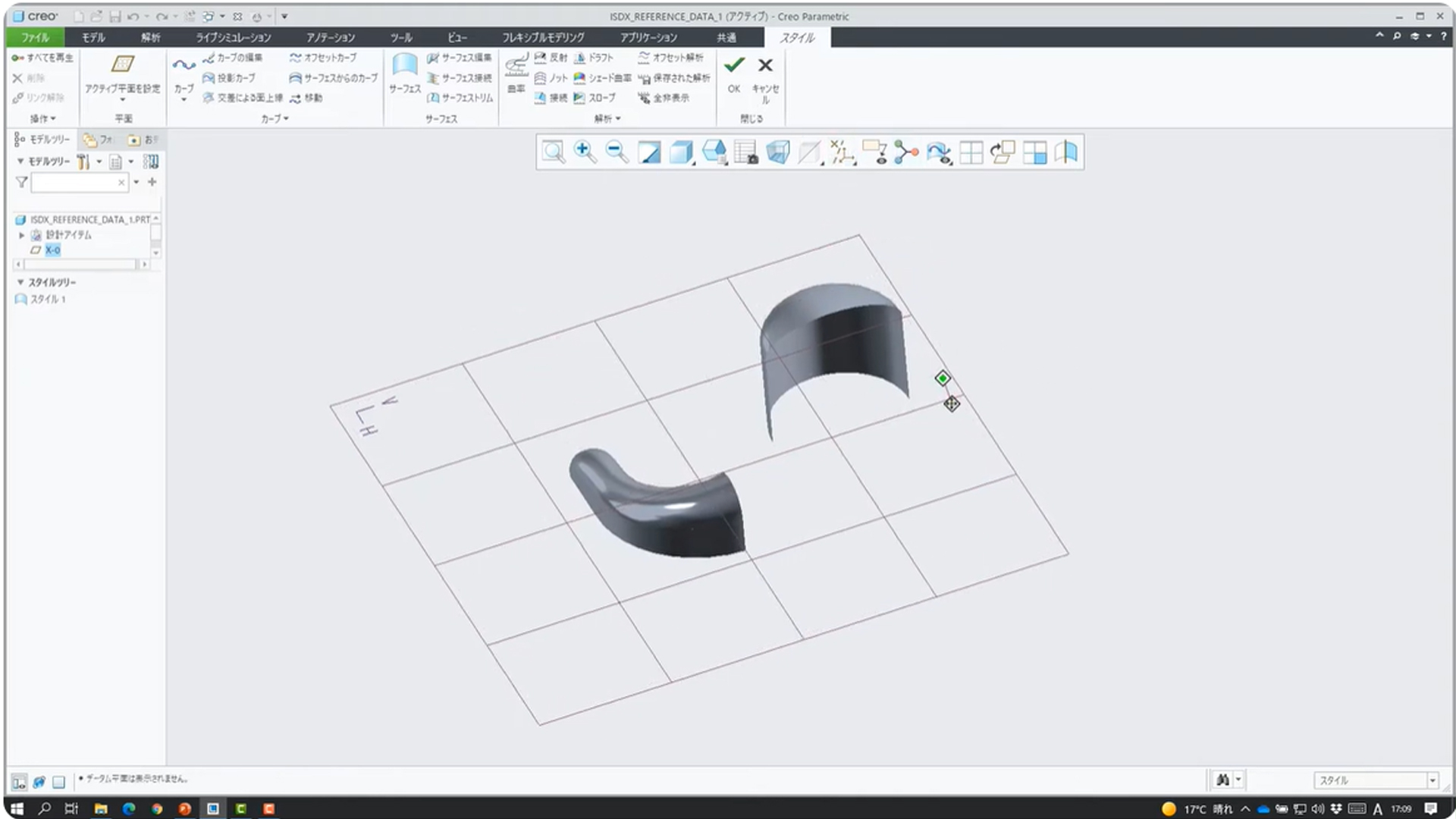Click the Zoom In magnifier icon
Image resolution: width=1456 pixels, height=819 pixels.
coord(584,152)
